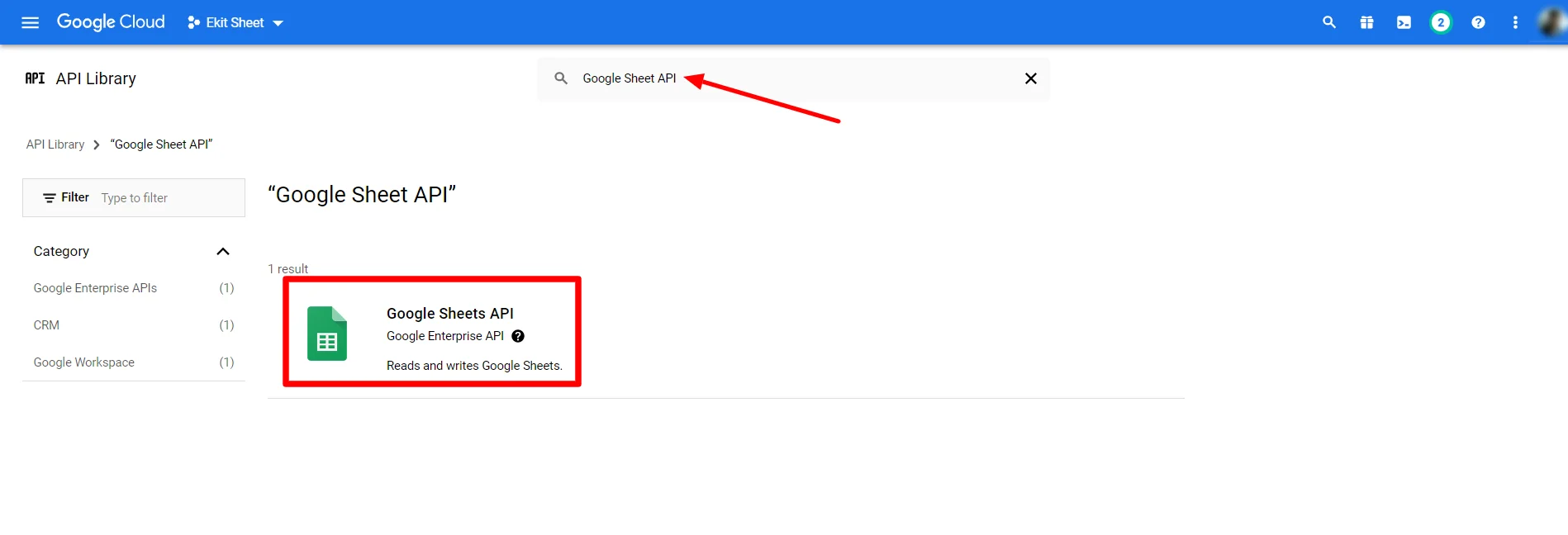Open the user account avatar
Viewport: 1568px width, 535px height.
click(x=1551, y=22)
